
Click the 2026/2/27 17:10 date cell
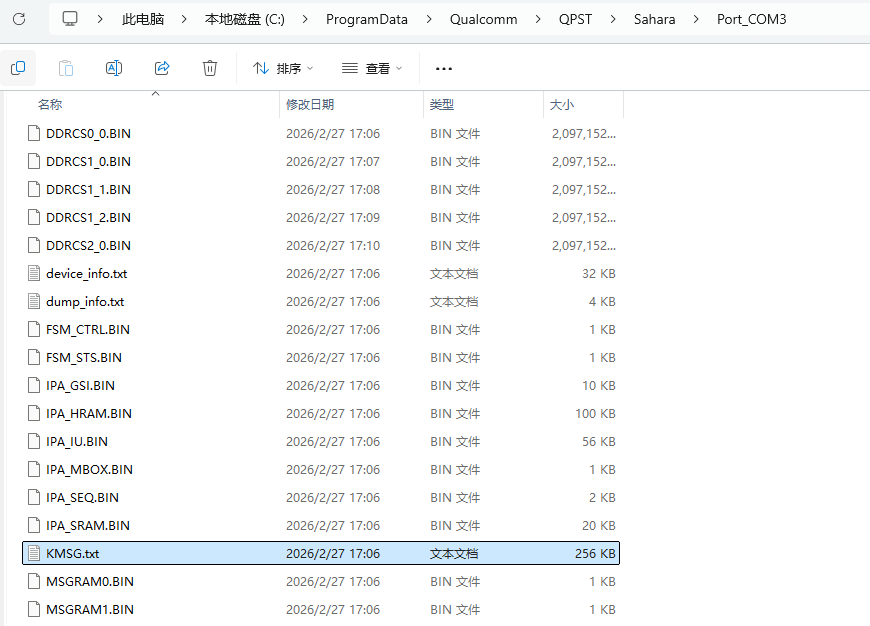pyautogui.click(x=333, y=245)
